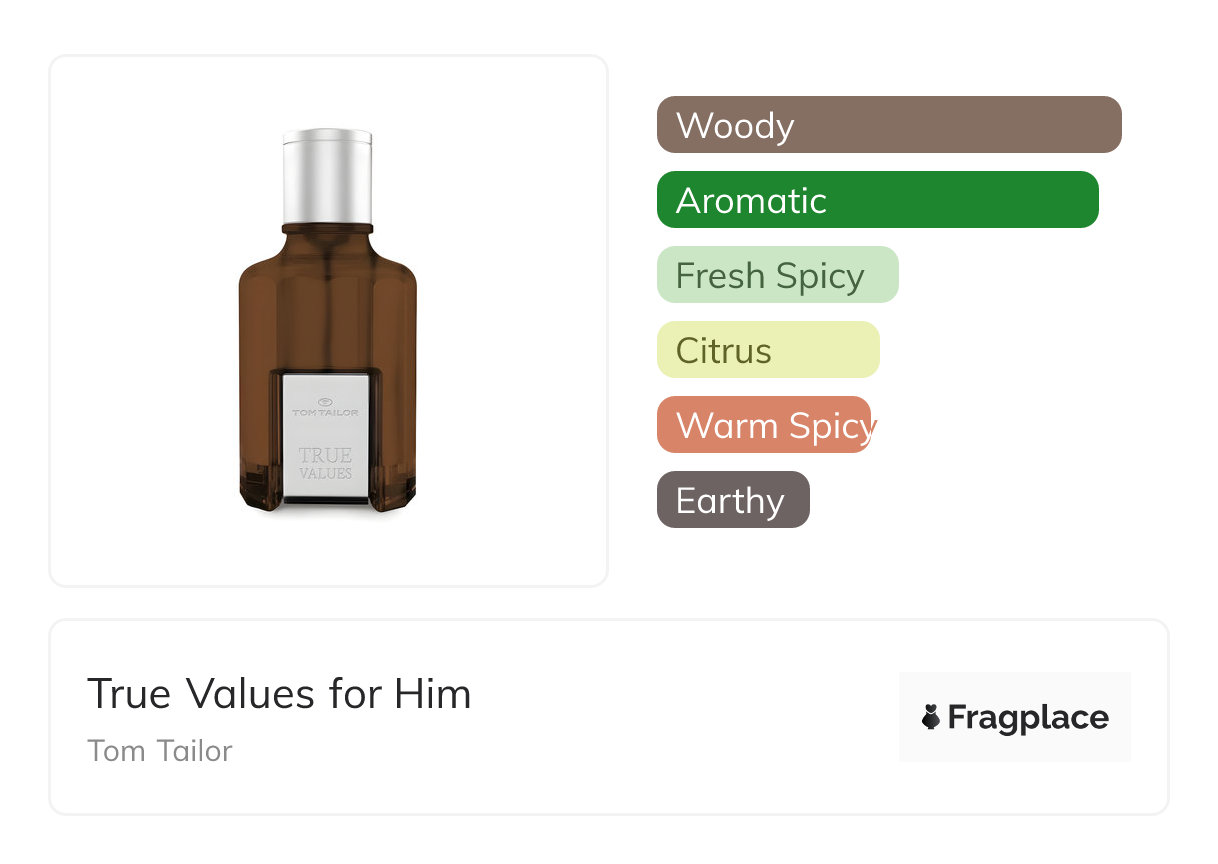Click the bottle neck beneath the cap

[327, 229]
